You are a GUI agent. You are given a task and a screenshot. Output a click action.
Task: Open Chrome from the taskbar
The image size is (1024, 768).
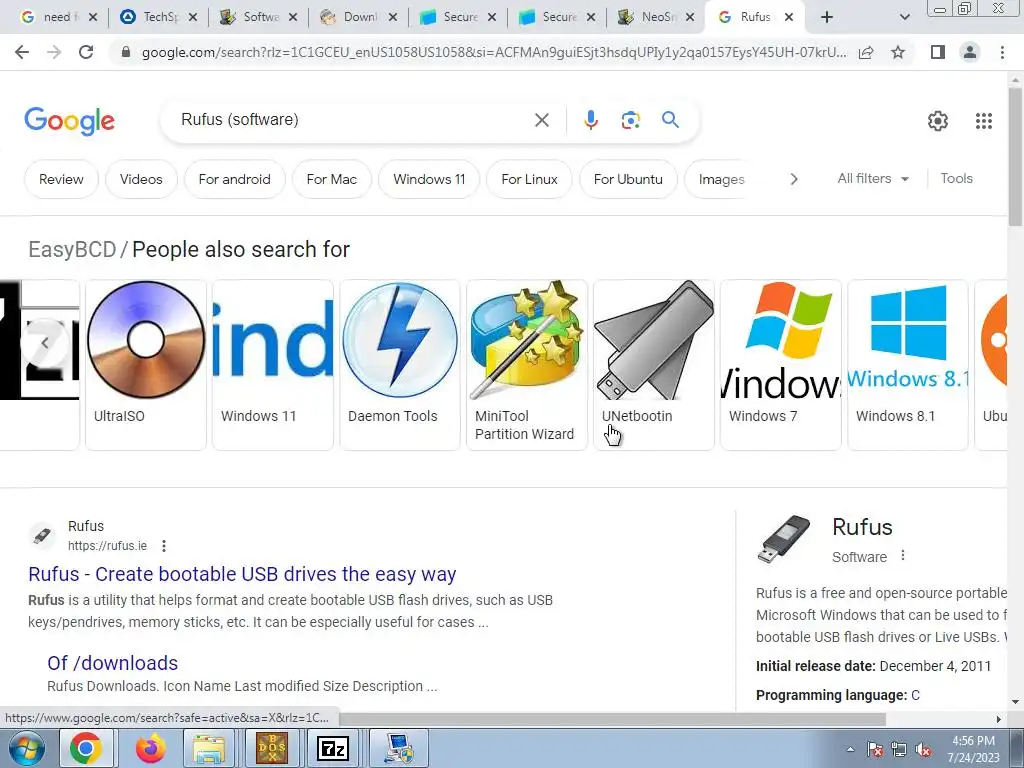tap(86, 748)
